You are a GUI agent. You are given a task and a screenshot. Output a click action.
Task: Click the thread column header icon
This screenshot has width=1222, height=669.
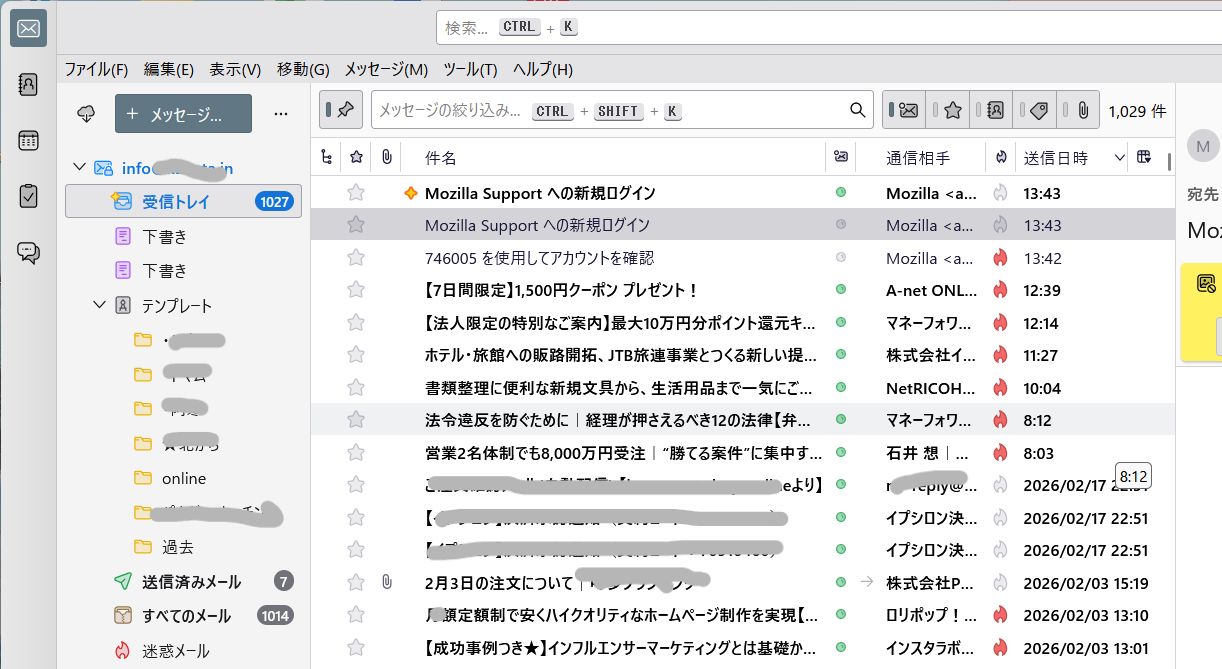(326, 157)
